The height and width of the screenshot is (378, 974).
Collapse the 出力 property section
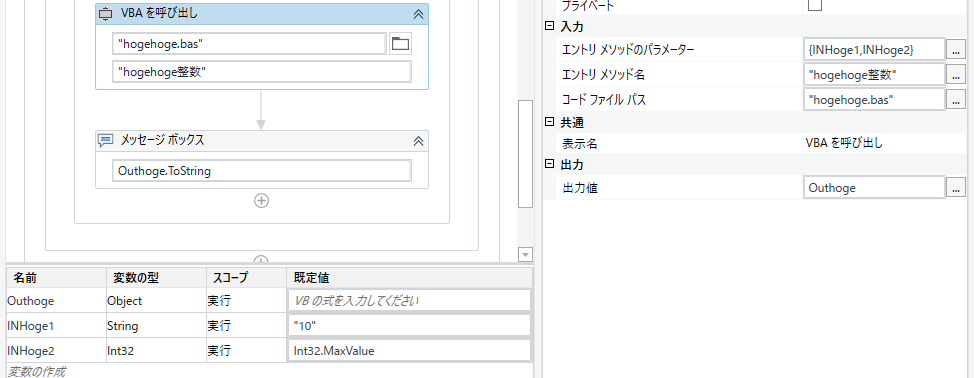549,164
